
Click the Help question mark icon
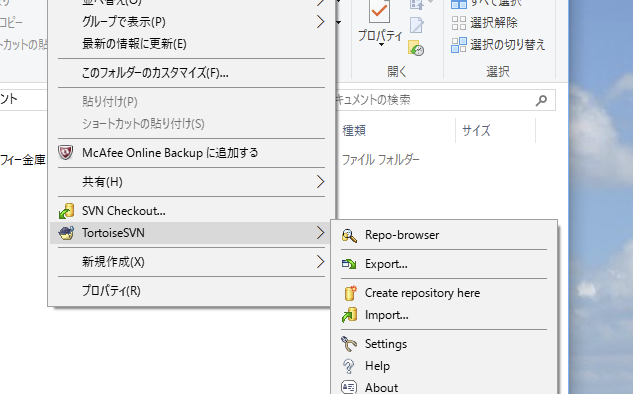348,366
